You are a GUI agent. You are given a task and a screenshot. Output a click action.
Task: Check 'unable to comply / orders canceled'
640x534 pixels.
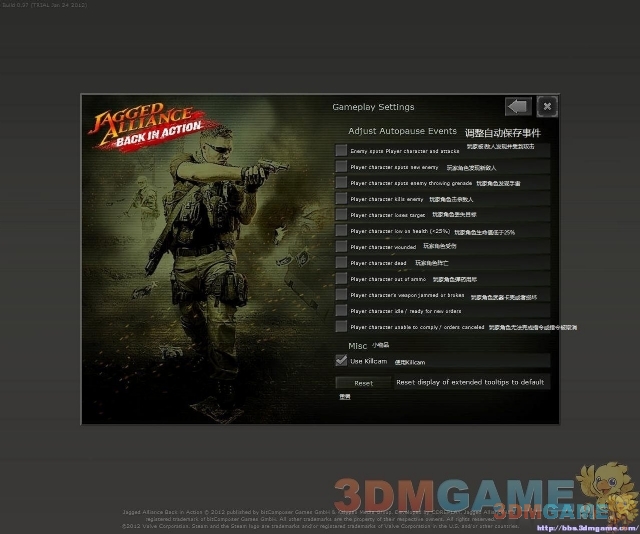click(x=341, y=326)
